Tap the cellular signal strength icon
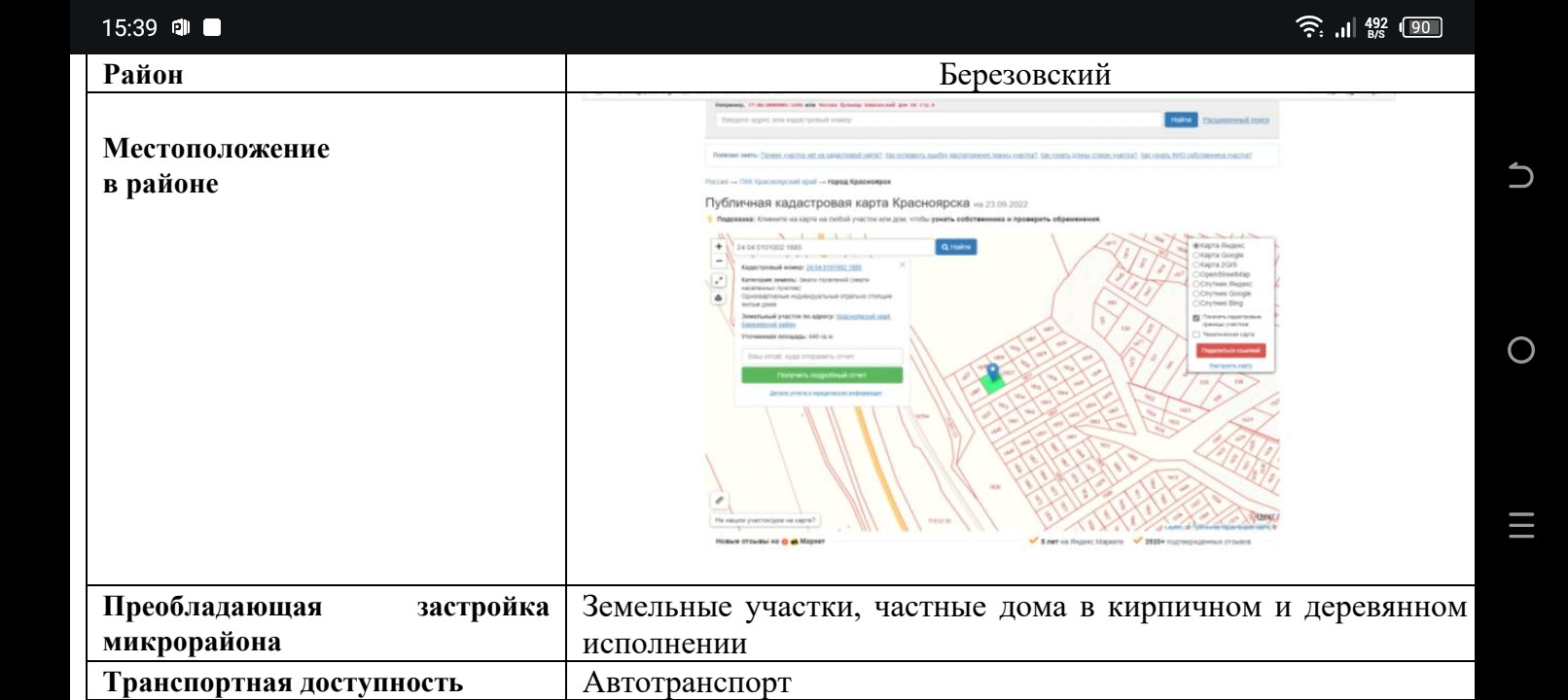 (1344, 27)
